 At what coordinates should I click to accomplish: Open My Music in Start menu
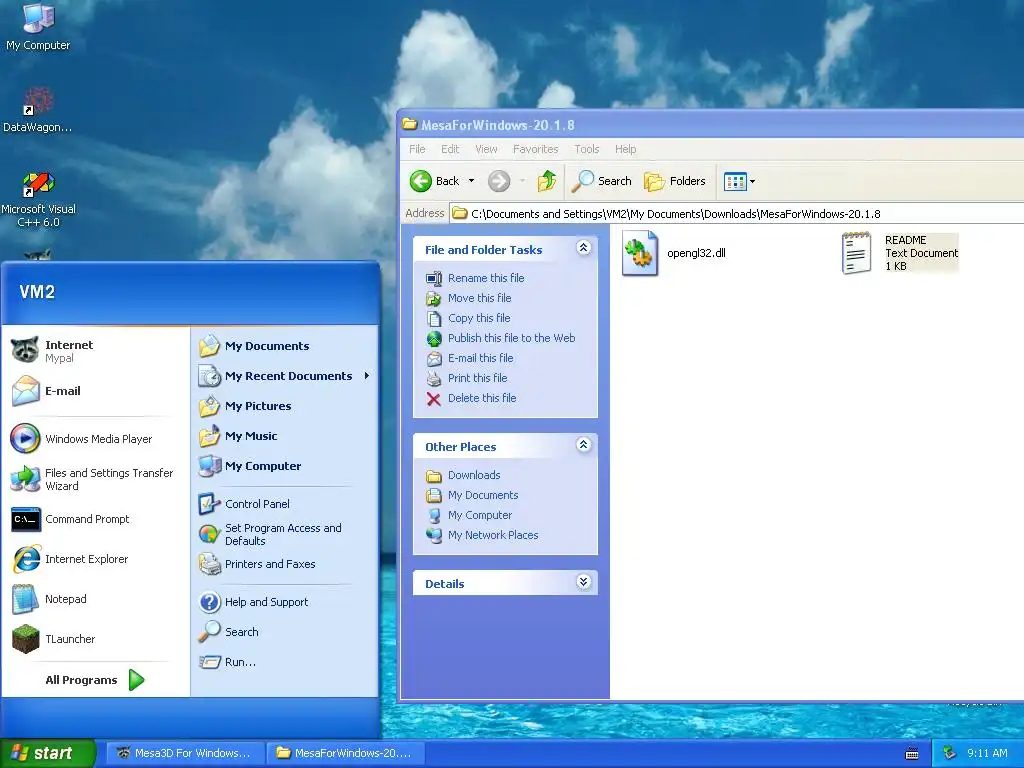(239, 436)
